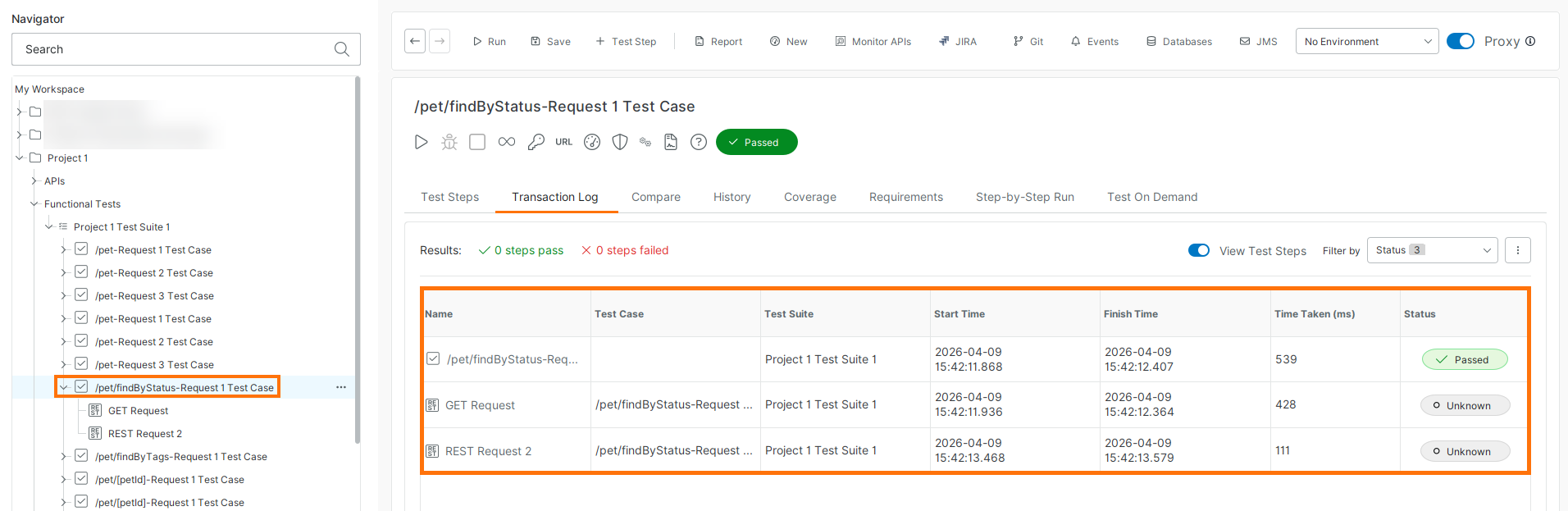Open JMS from the toolbar
The image size is (1568, 511).
coord(1258,41)
